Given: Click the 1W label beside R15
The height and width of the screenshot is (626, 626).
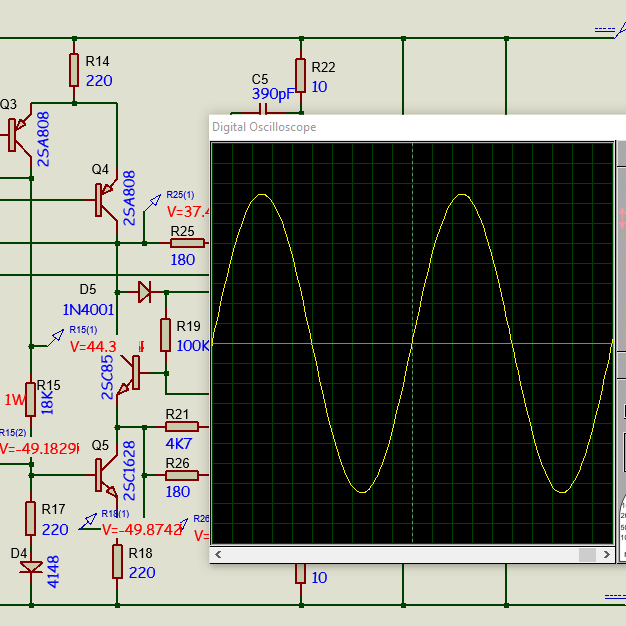Looking at the screenshot, I should (16, 400).
